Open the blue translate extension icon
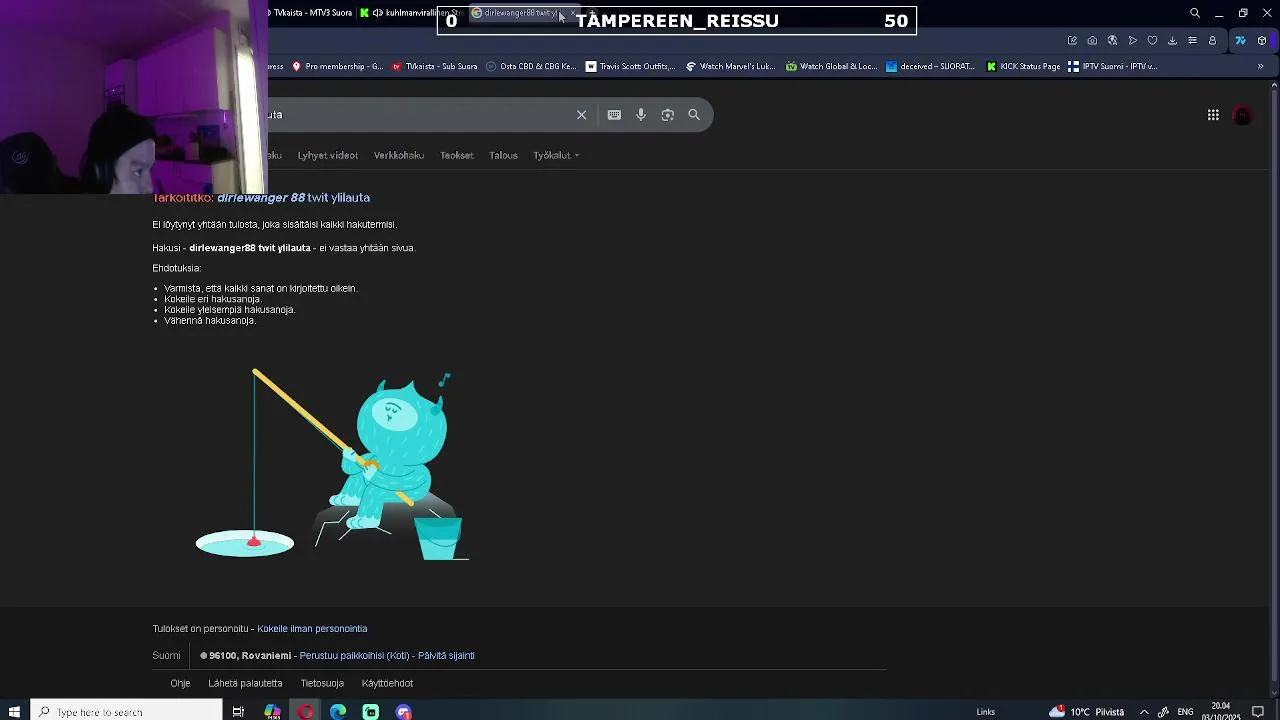Viewport: 1280px width, 720px height. click(x=1240, y=41)
